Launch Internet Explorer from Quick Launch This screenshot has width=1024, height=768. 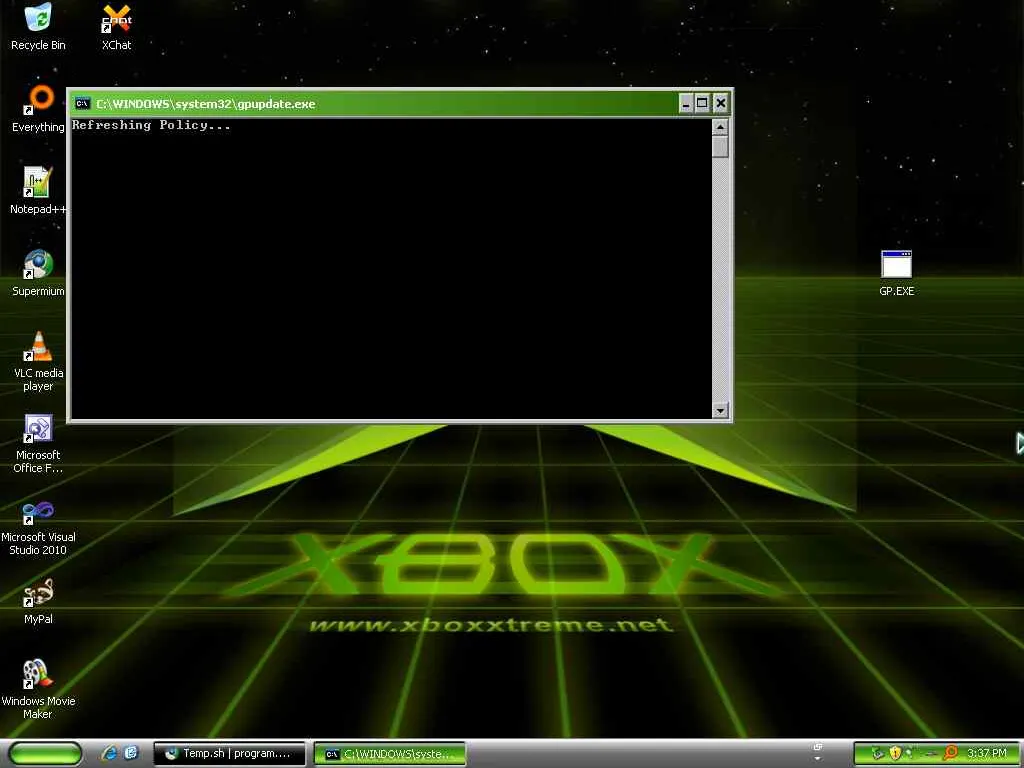(x=110, y=753)
